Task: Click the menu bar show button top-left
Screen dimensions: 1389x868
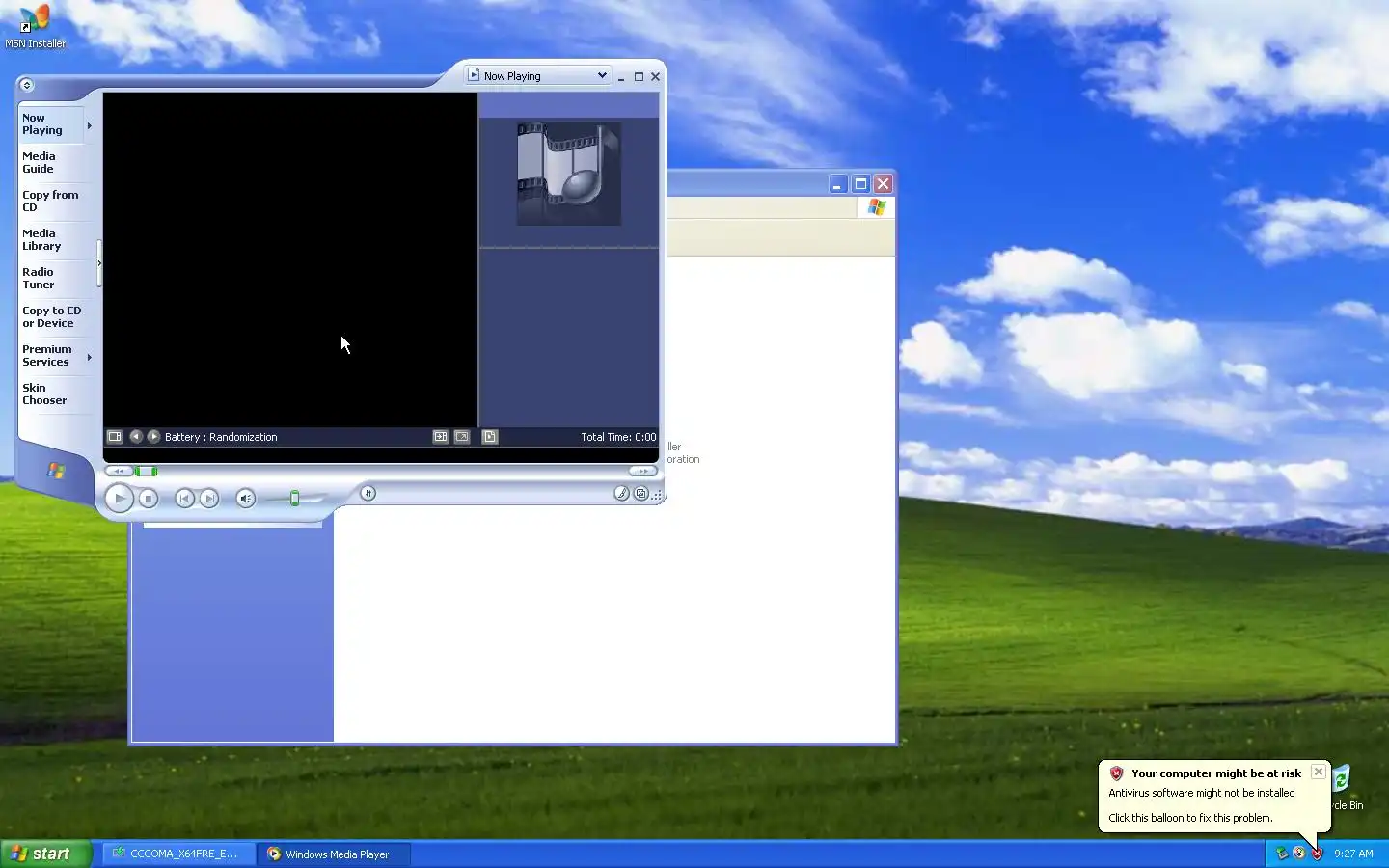Action: coord(27,85)
